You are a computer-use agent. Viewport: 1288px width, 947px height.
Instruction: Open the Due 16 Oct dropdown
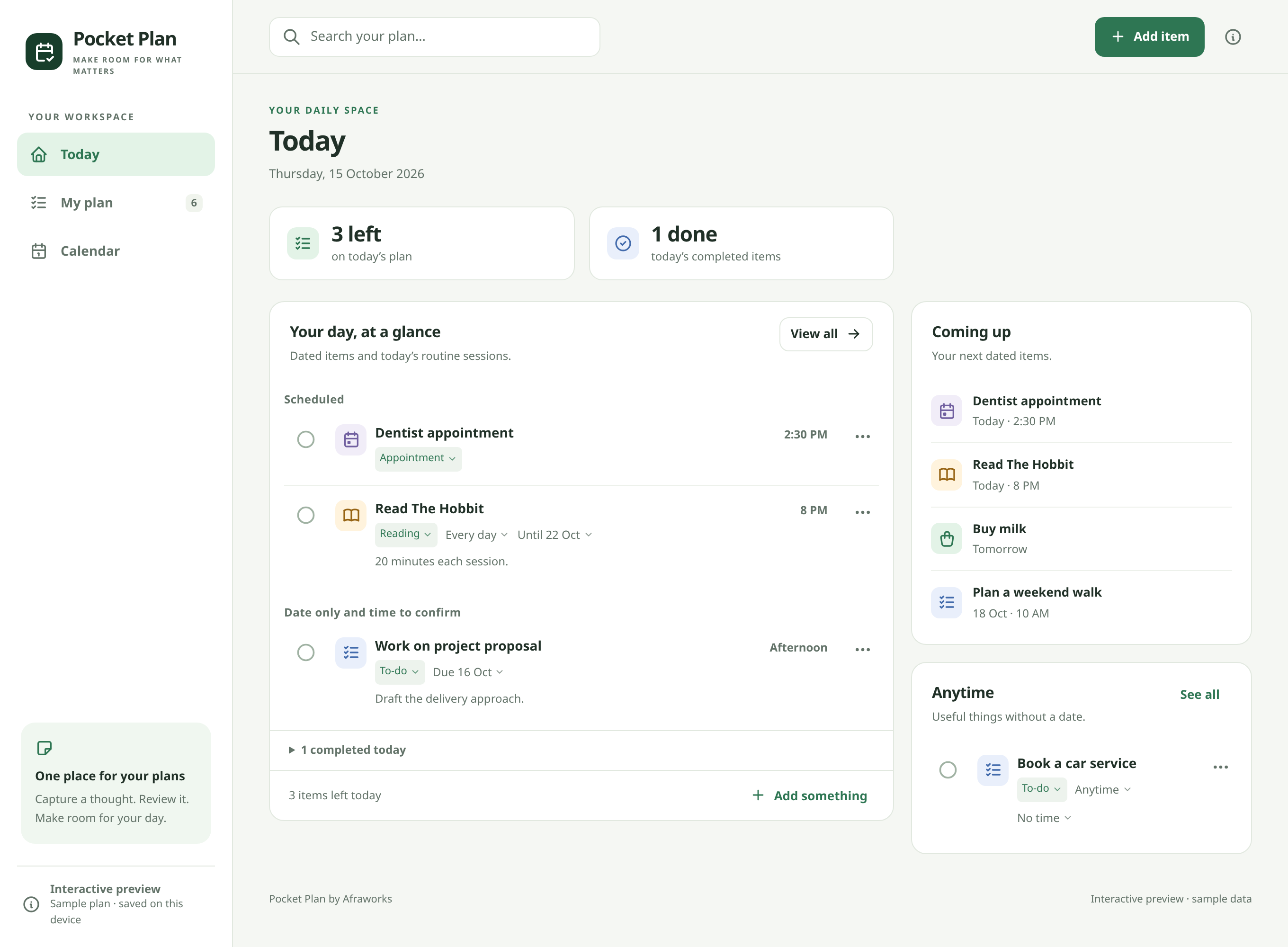click(468, 672)
